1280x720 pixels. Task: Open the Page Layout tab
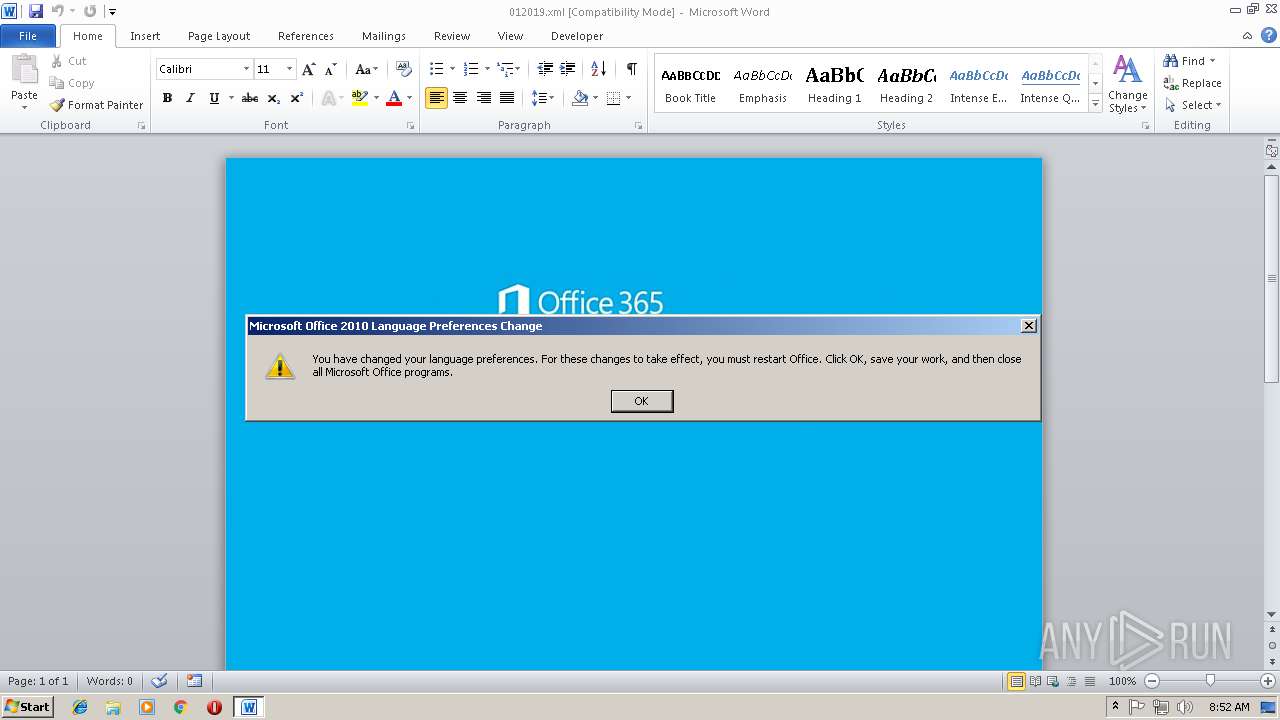(x=219, y=36)
